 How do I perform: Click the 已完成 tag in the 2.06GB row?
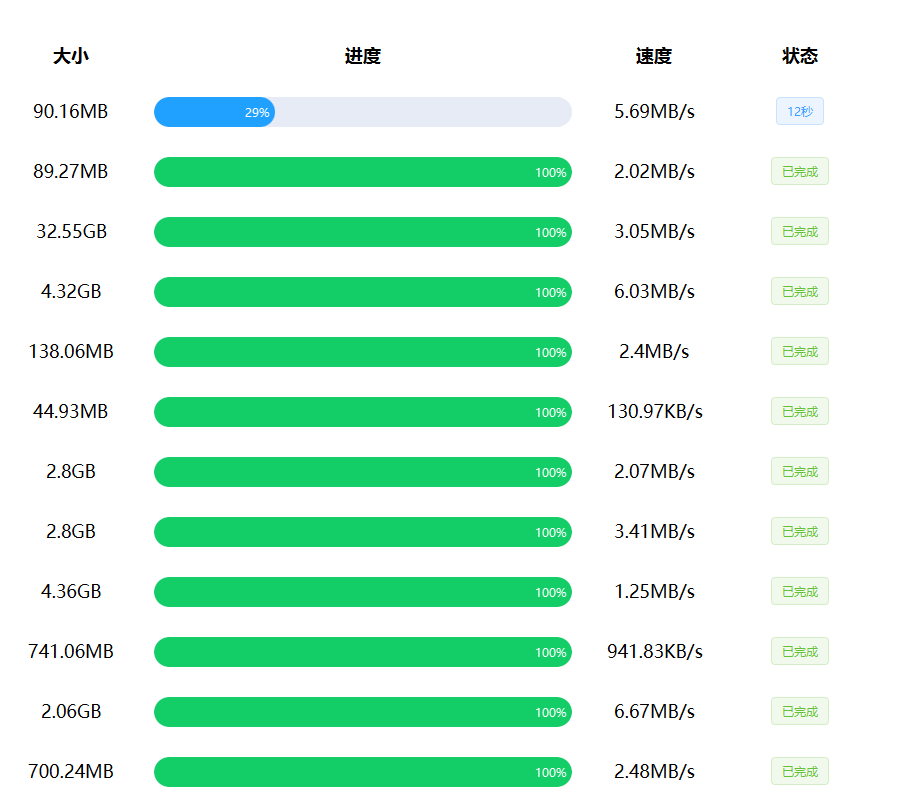click(x=800, y=711)
